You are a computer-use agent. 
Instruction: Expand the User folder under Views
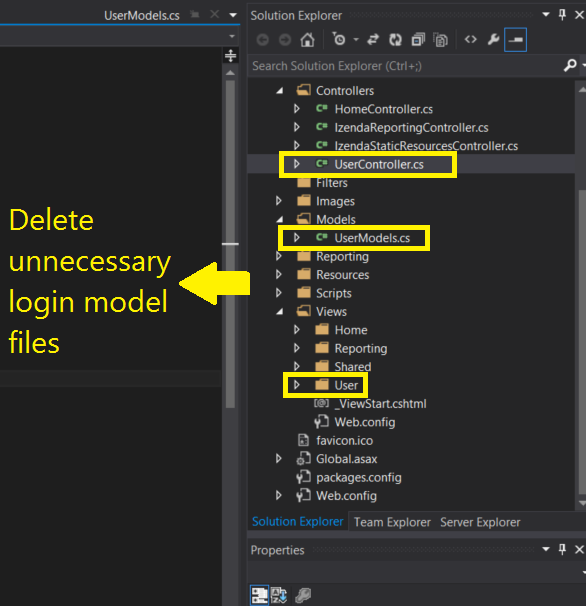coord(296,385)
